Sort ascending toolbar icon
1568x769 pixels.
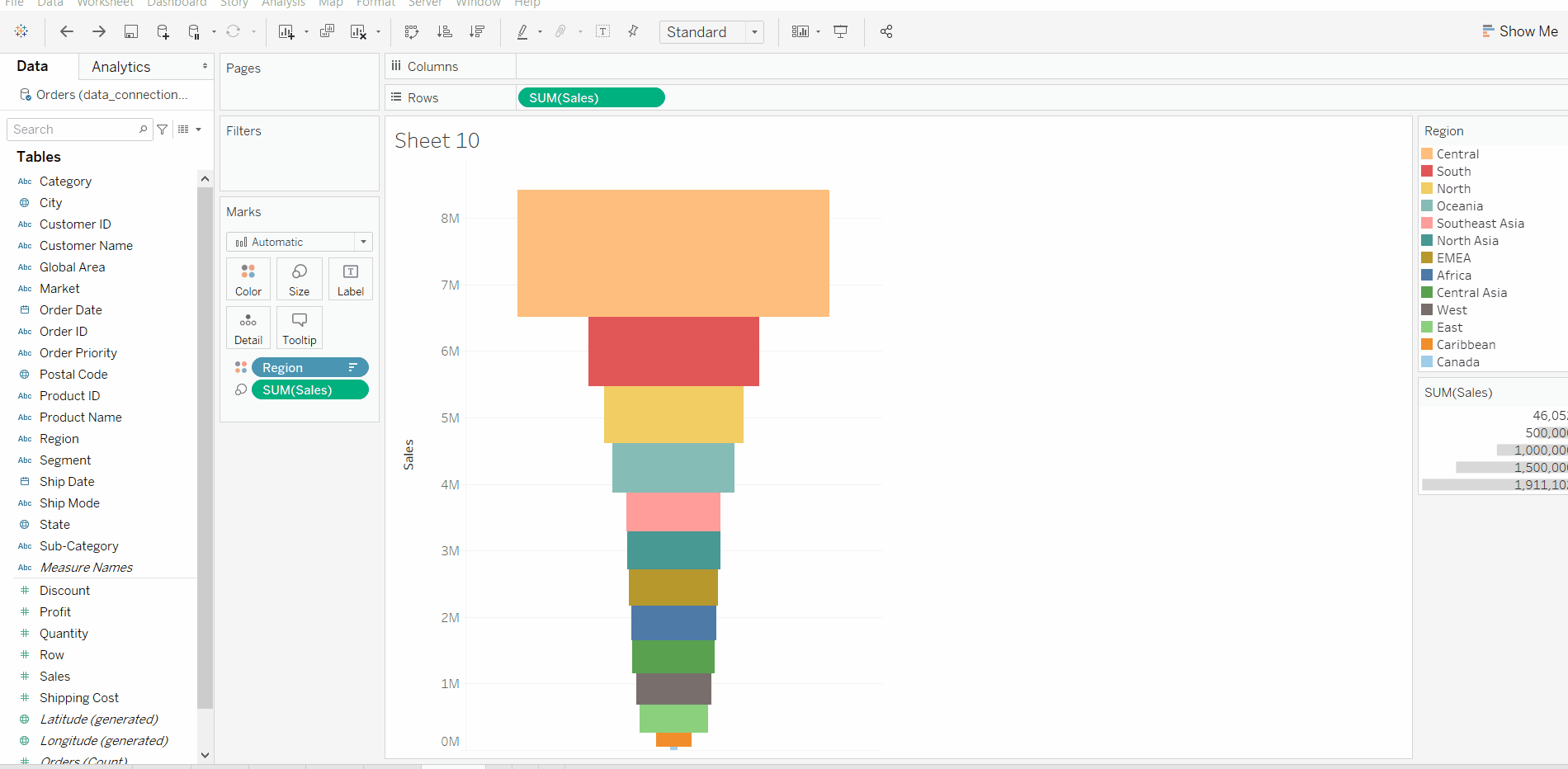tap(445, 31)
